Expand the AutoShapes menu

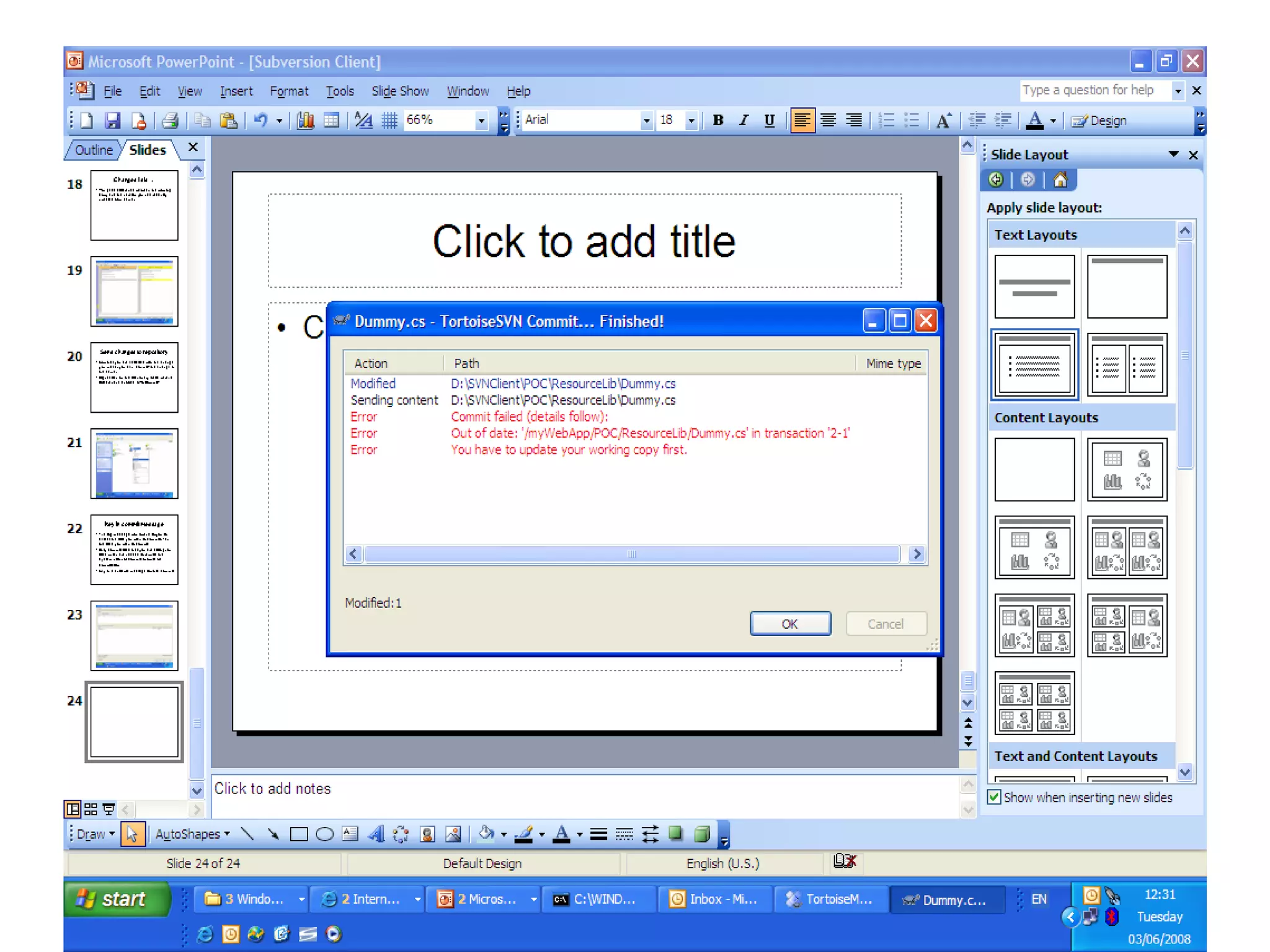pyautogui.click(x=192, y=834)
